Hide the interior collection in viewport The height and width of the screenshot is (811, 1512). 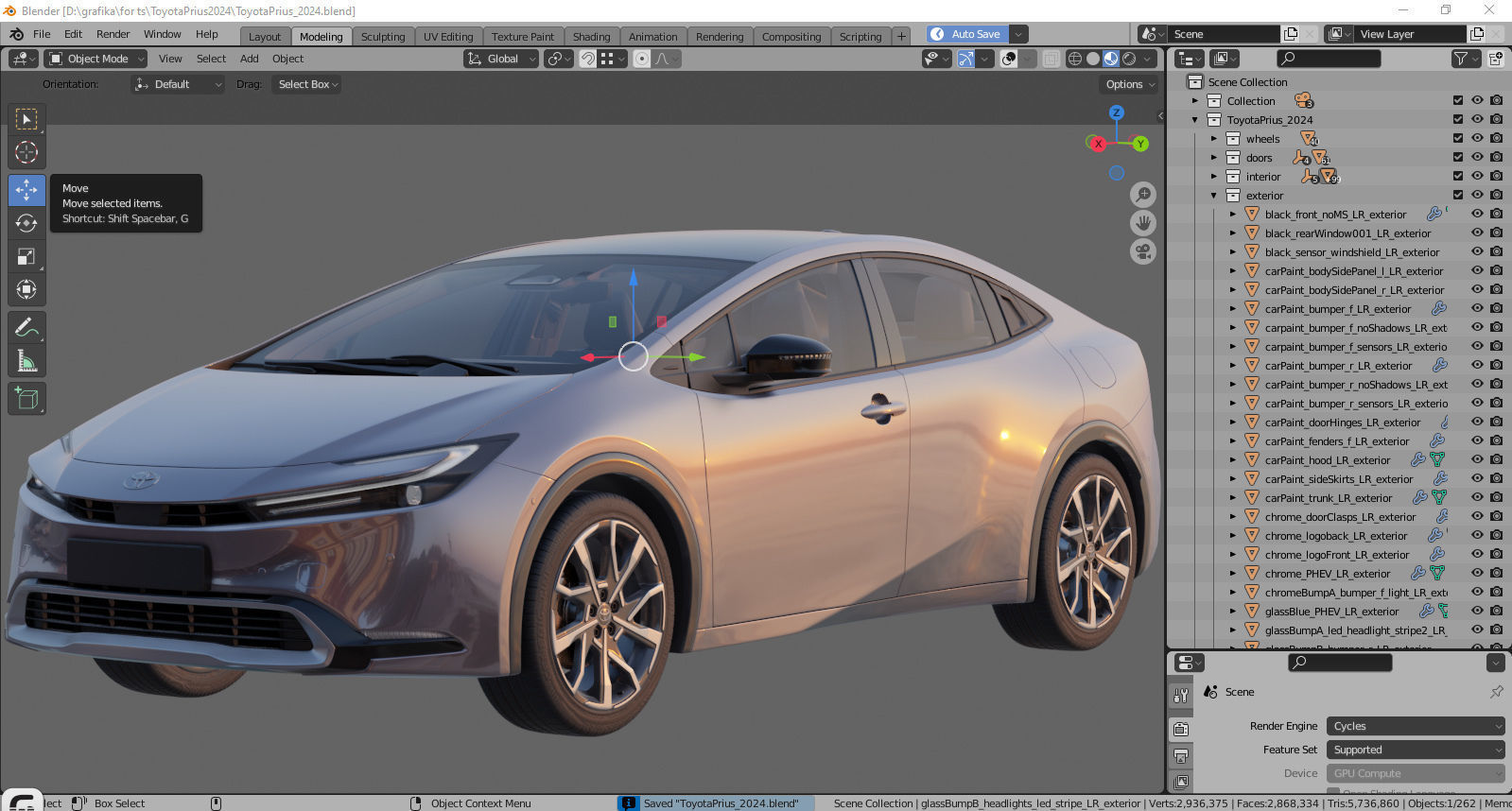[x=1477, y=176]
